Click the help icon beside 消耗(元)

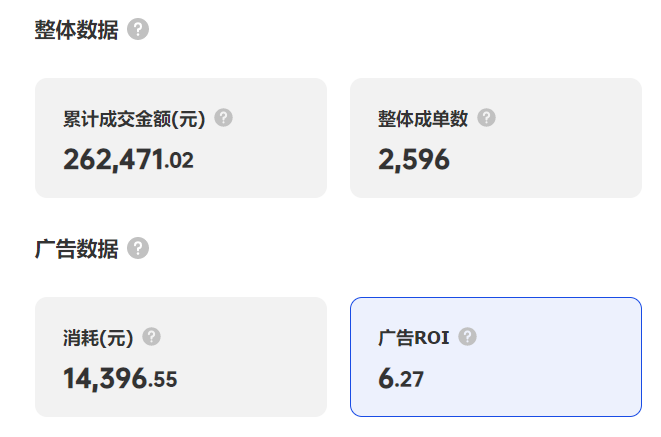[152, 337]
